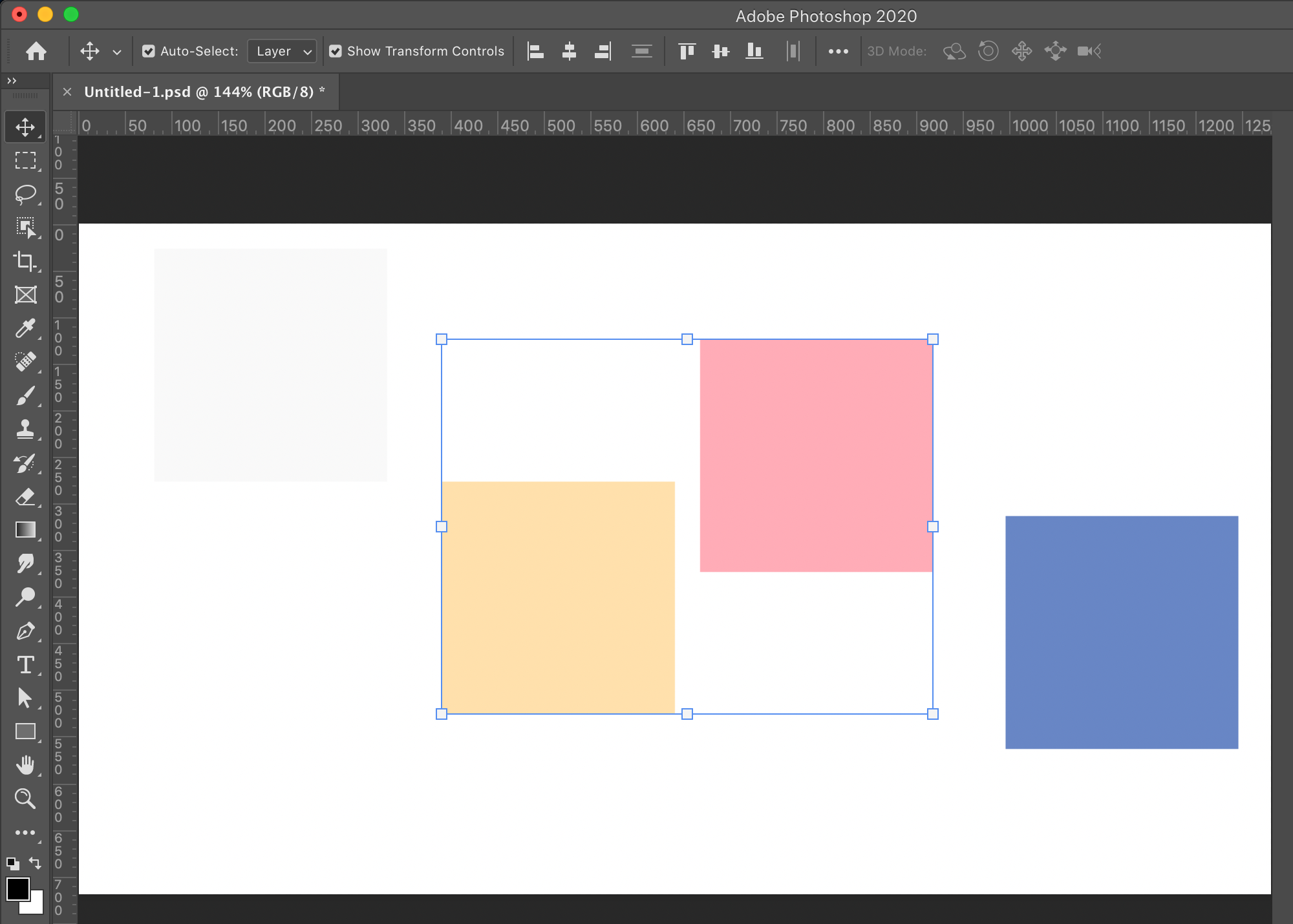Activate the Horizontal Type tool

(25, 665)
